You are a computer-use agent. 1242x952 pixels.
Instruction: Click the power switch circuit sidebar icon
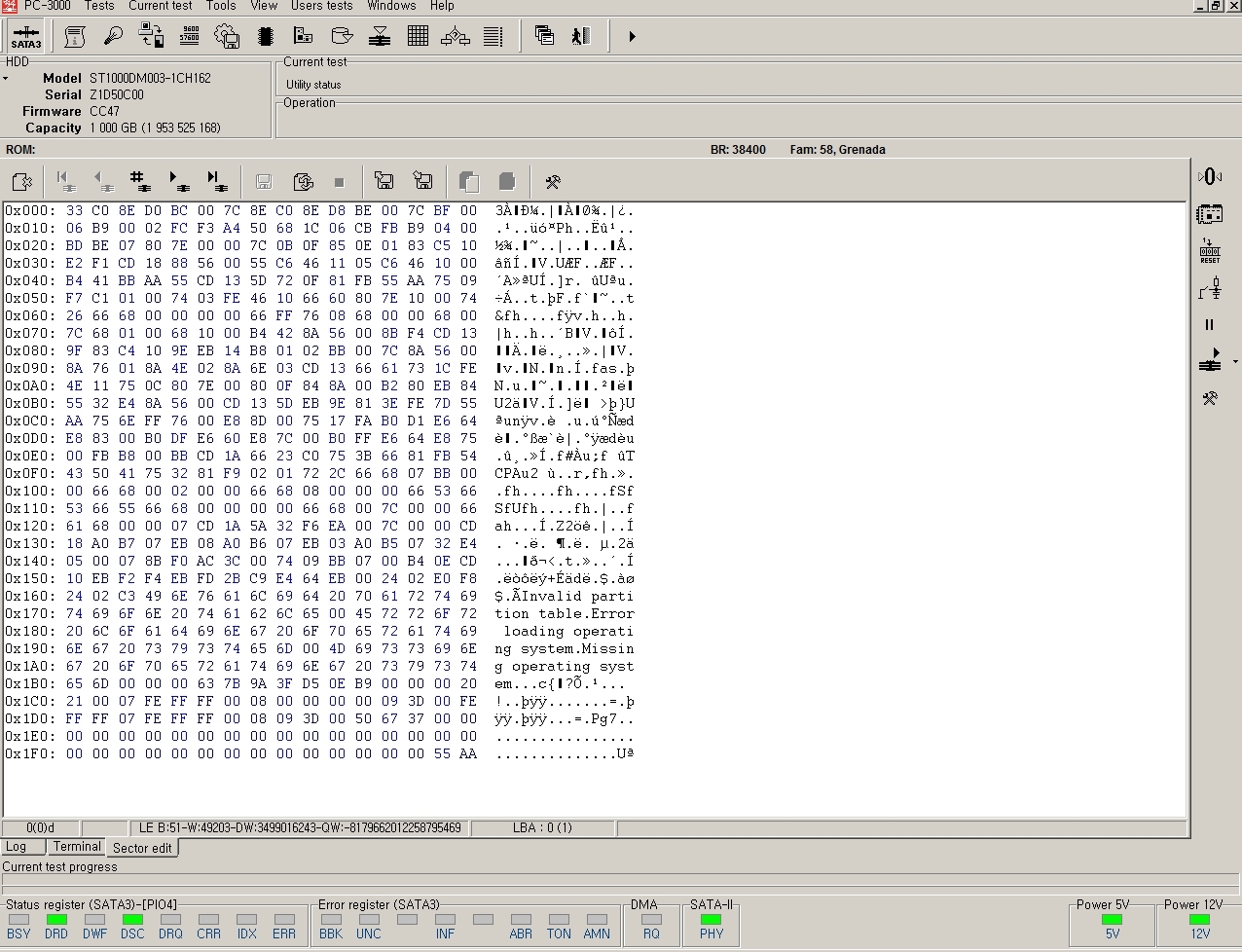(1210, 288)
